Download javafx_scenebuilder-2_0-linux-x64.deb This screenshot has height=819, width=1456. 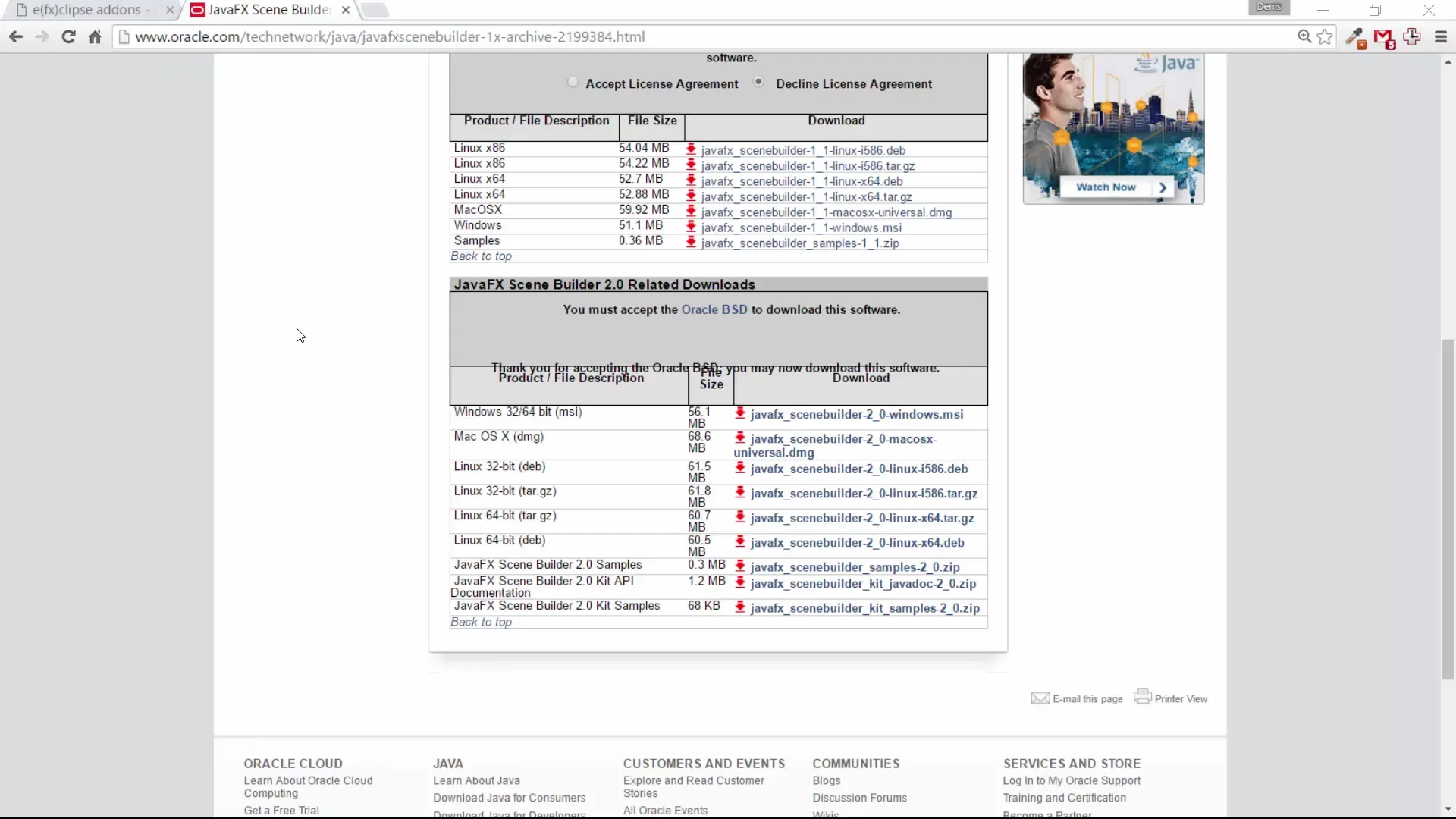[x=857, y=543]
